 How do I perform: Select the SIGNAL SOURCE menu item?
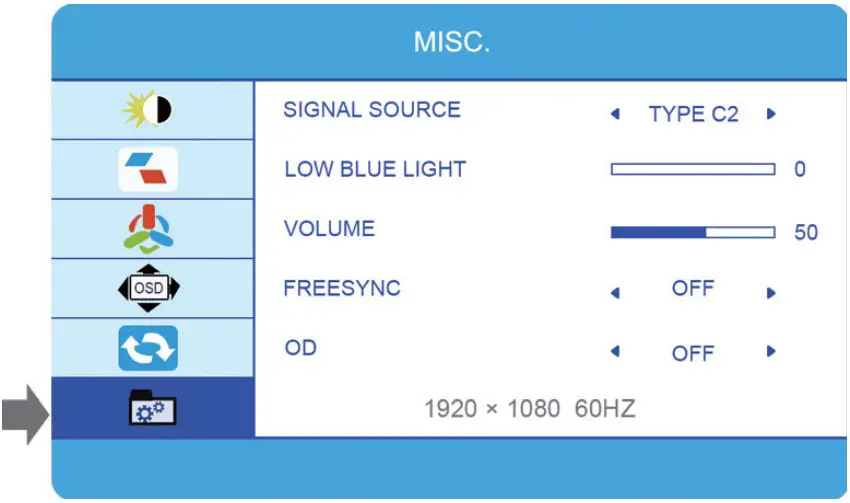click(x=372, y=110)
